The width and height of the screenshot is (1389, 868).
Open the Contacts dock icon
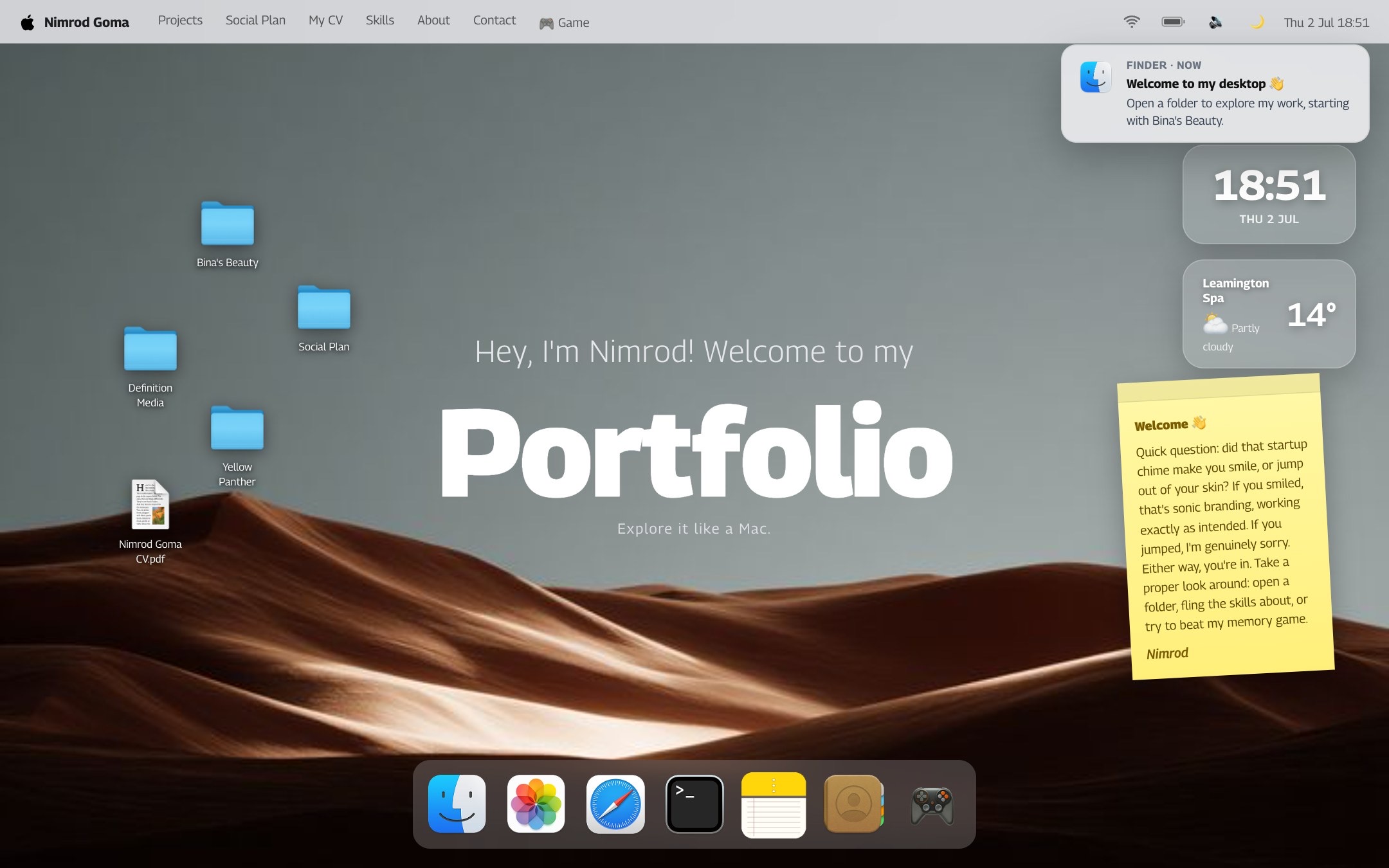pos(853,804)
